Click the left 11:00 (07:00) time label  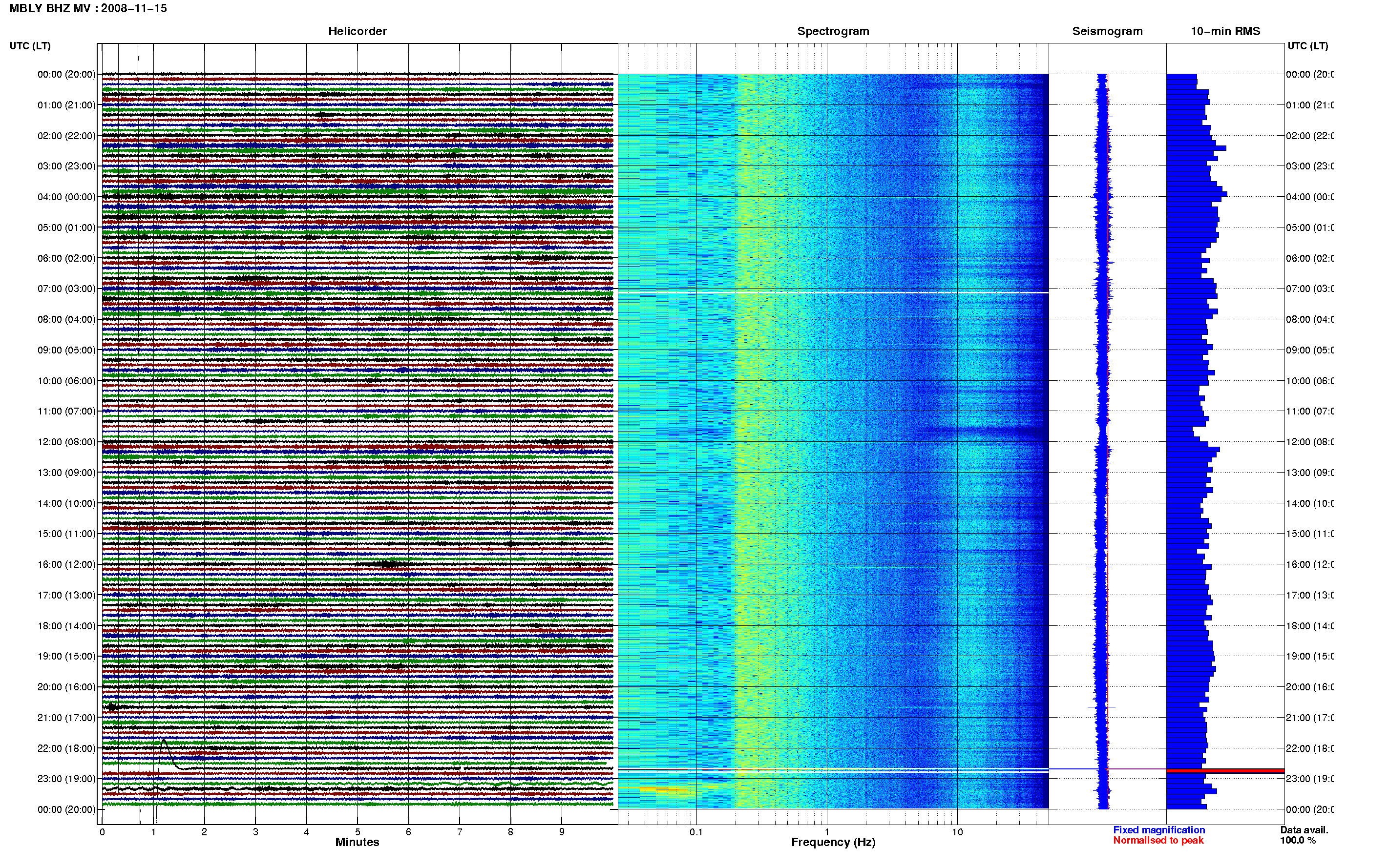[x=66, y=411]
